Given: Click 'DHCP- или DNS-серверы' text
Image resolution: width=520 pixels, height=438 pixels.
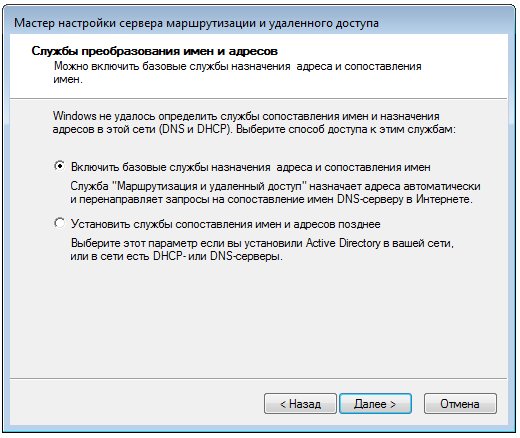Looking at the screenshot, I should (x=218, y=256).
